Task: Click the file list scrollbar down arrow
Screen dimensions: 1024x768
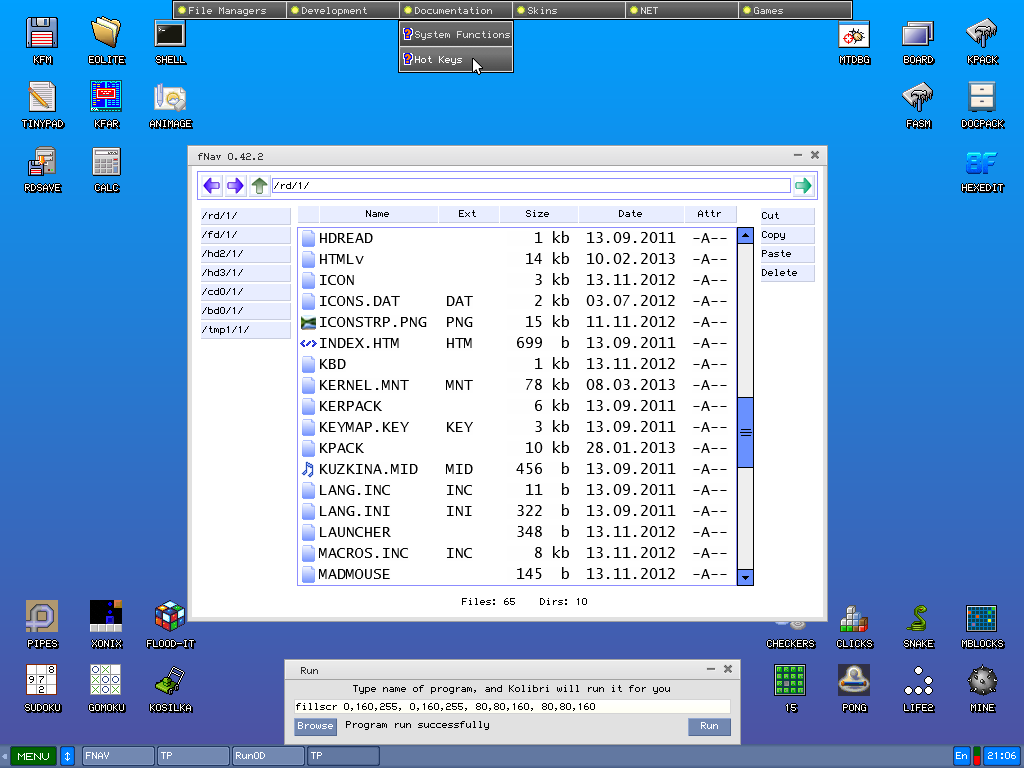Action: click(745, 577)
